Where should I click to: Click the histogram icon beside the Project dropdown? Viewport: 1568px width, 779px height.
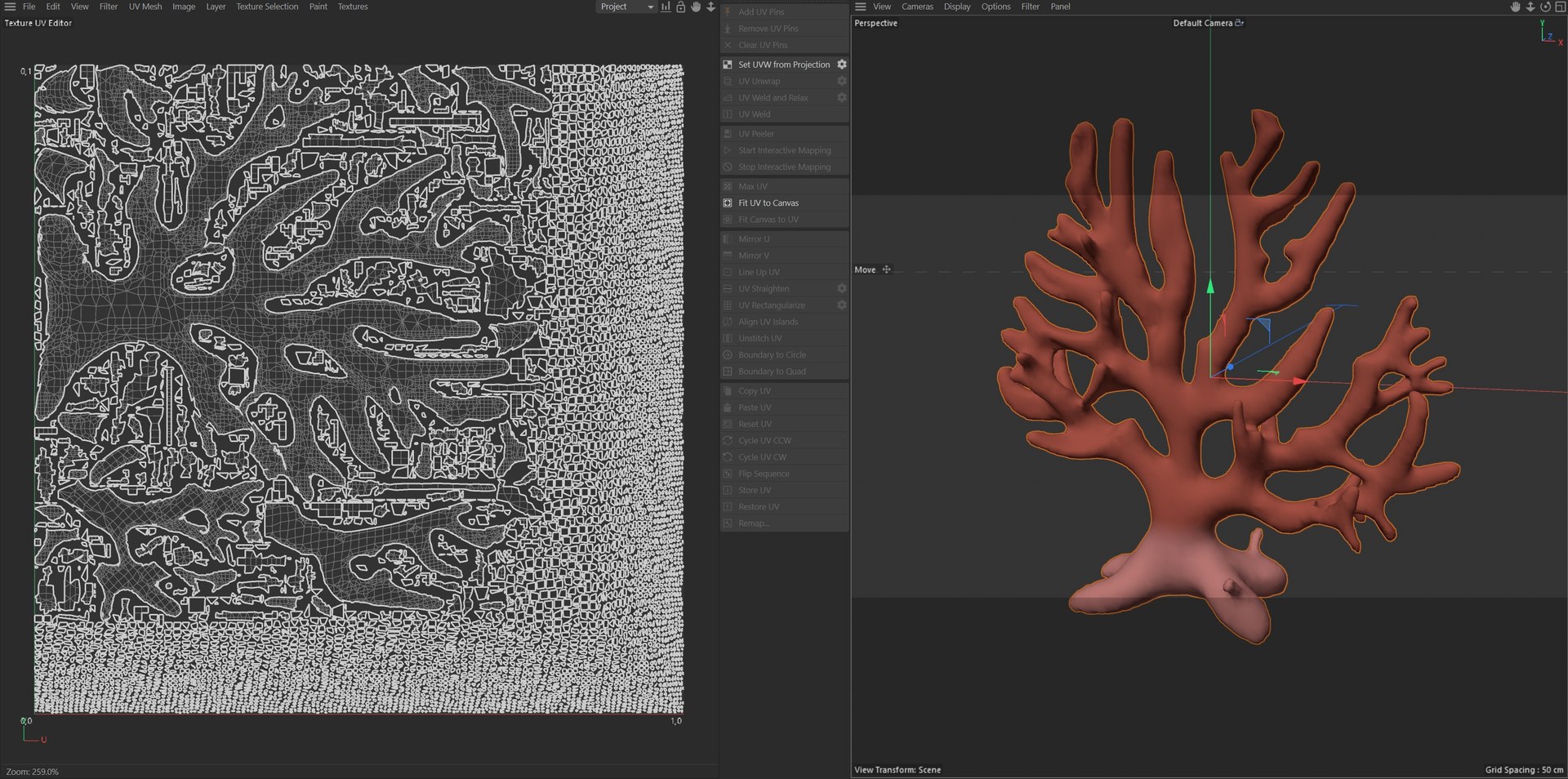coord(666,7)
